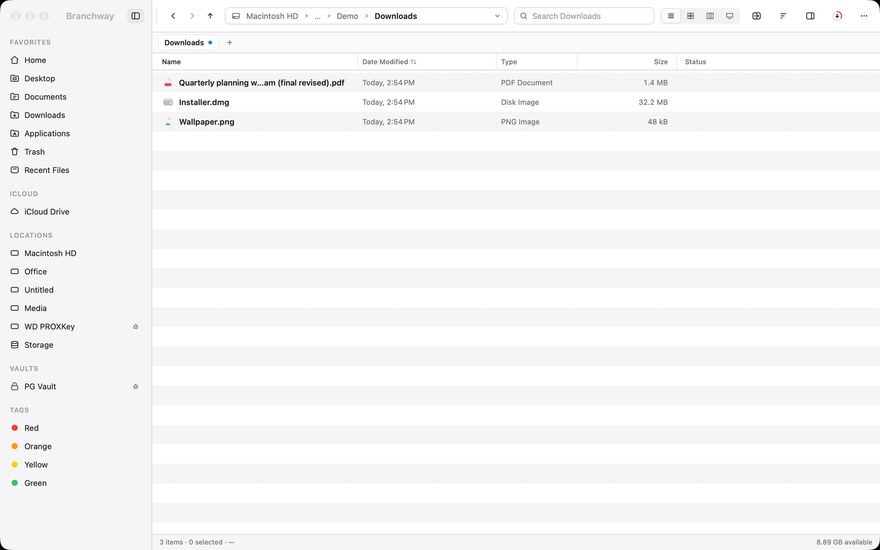Click the PDF file icon
This screenshot has height=550, width=880.
coord(168,82)
